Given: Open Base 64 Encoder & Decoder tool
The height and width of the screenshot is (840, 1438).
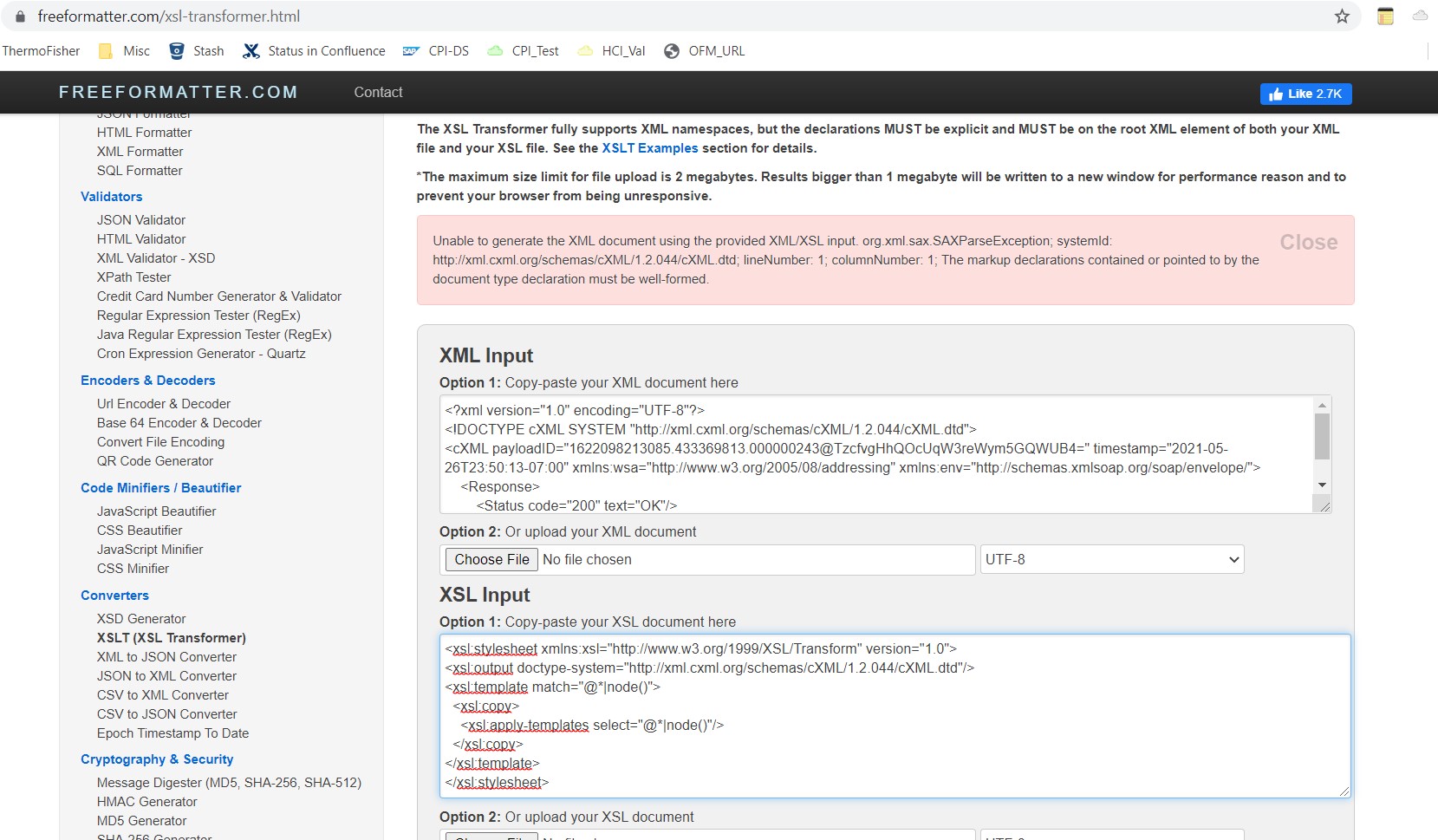Looking at the screenshot, I should coord(179,423).
